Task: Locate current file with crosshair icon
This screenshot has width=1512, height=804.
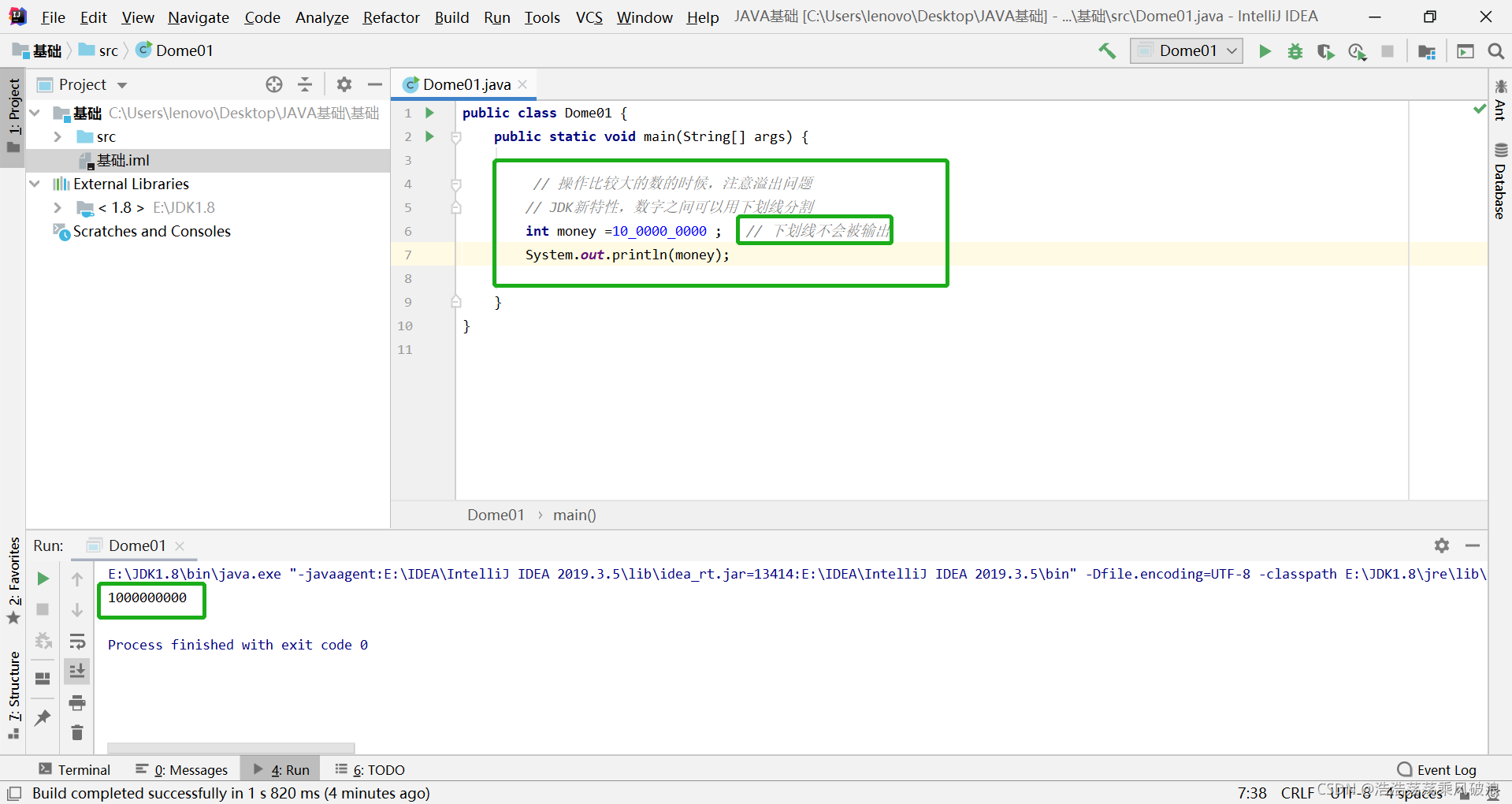Action: coord(274,84)
